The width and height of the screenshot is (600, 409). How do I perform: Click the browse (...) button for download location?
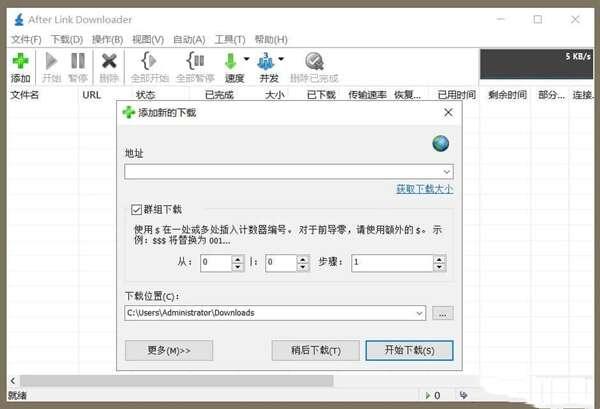pos(443,313)
